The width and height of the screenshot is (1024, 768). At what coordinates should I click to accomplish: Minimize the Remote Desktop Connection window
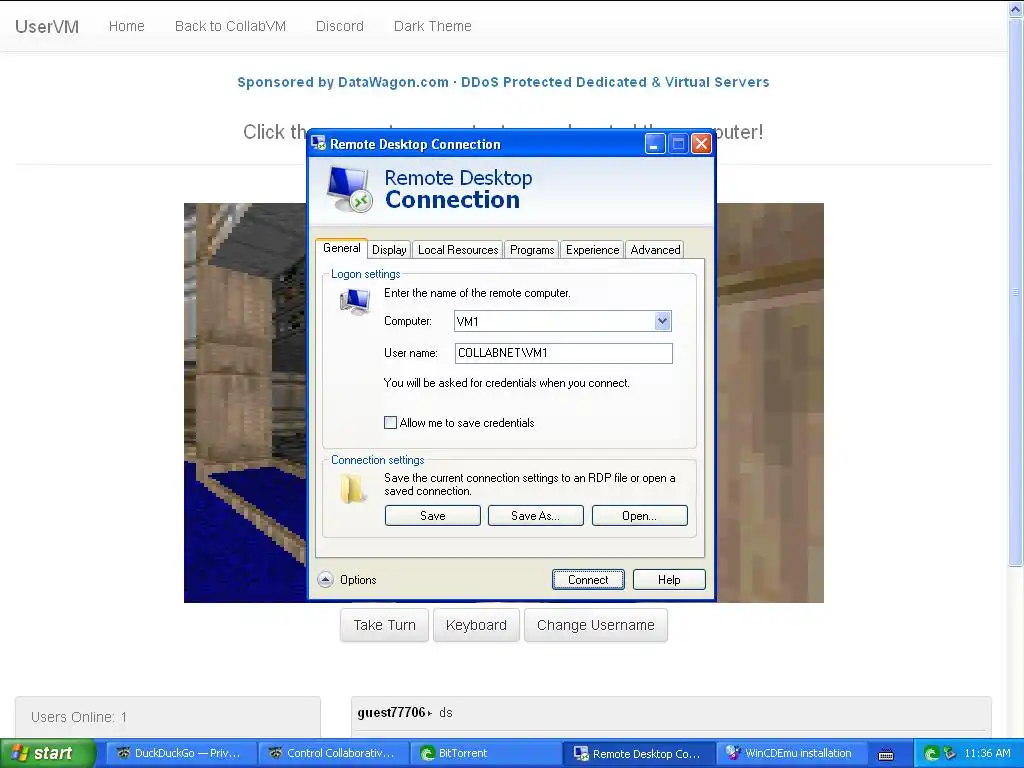(x=655, y=144)
